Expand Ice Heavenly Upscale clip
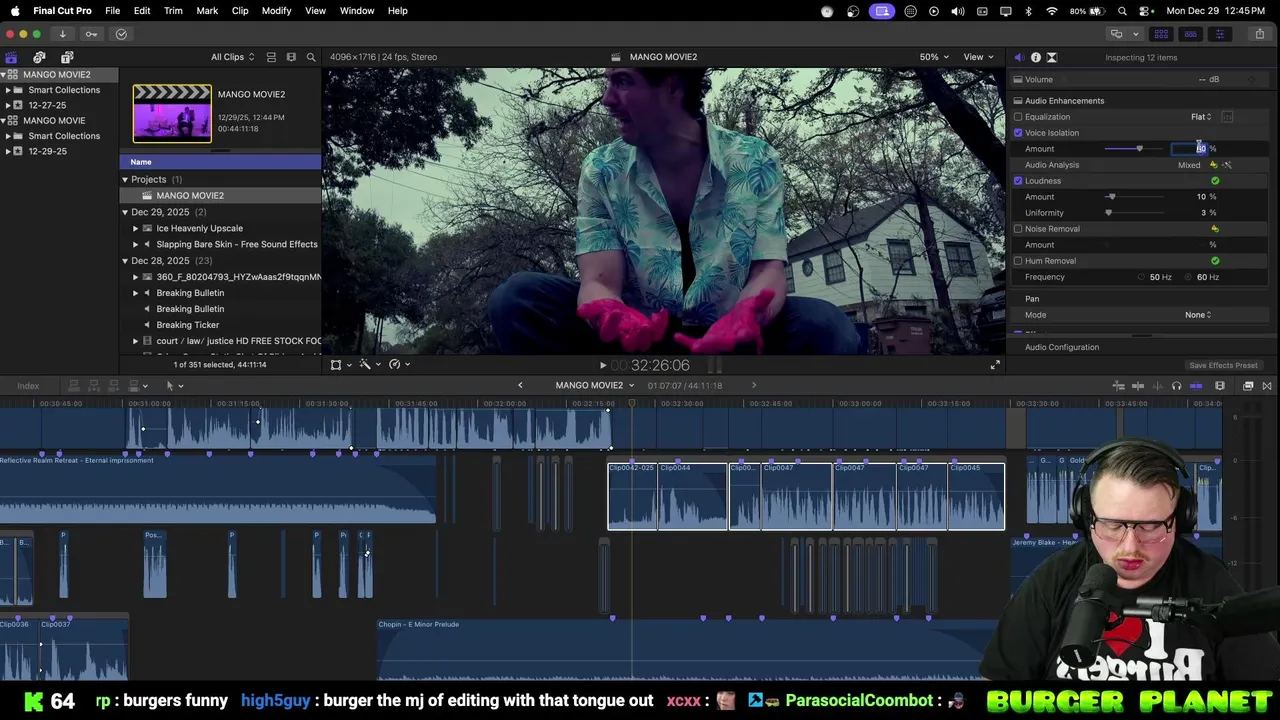This screenshot has height=720, width=1280. (135, 228)
